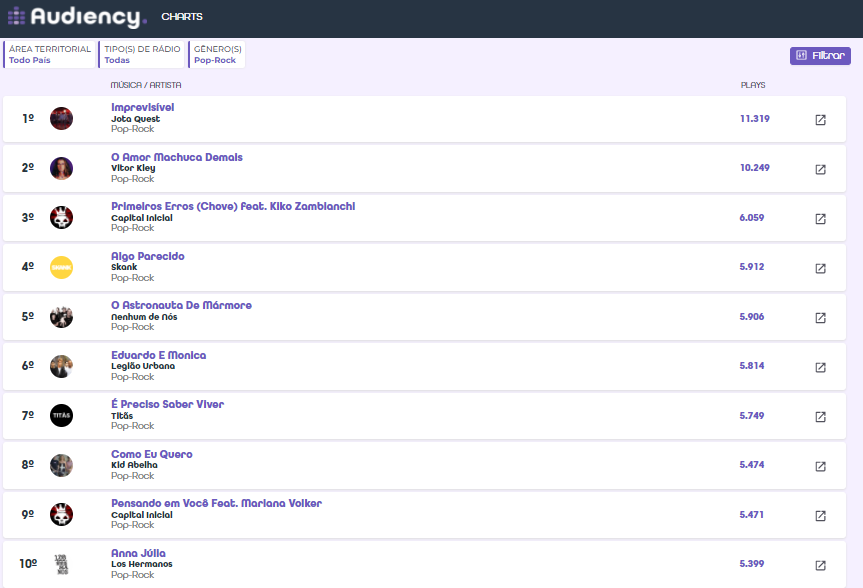
Task: Click the Audiency logo
Action: pos(77,17)
